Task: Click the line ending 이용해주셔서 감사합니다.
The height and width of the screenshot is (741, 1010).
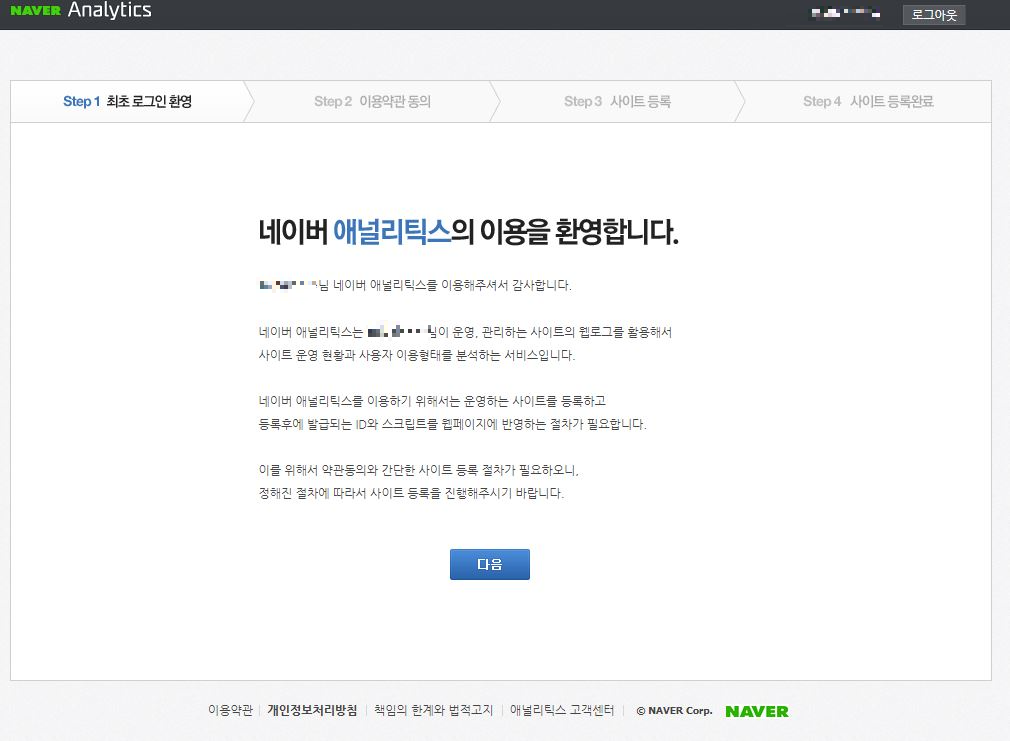Action: pyautogui.click(x=415, y=285)
